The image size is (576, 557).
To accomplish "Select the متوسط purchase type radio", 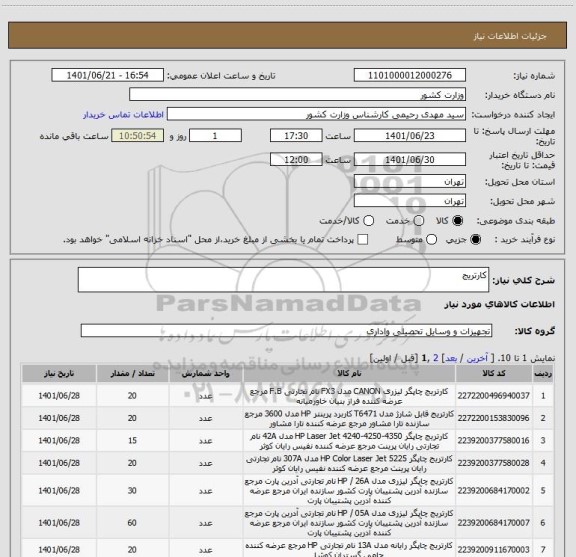I will (431, 240).
